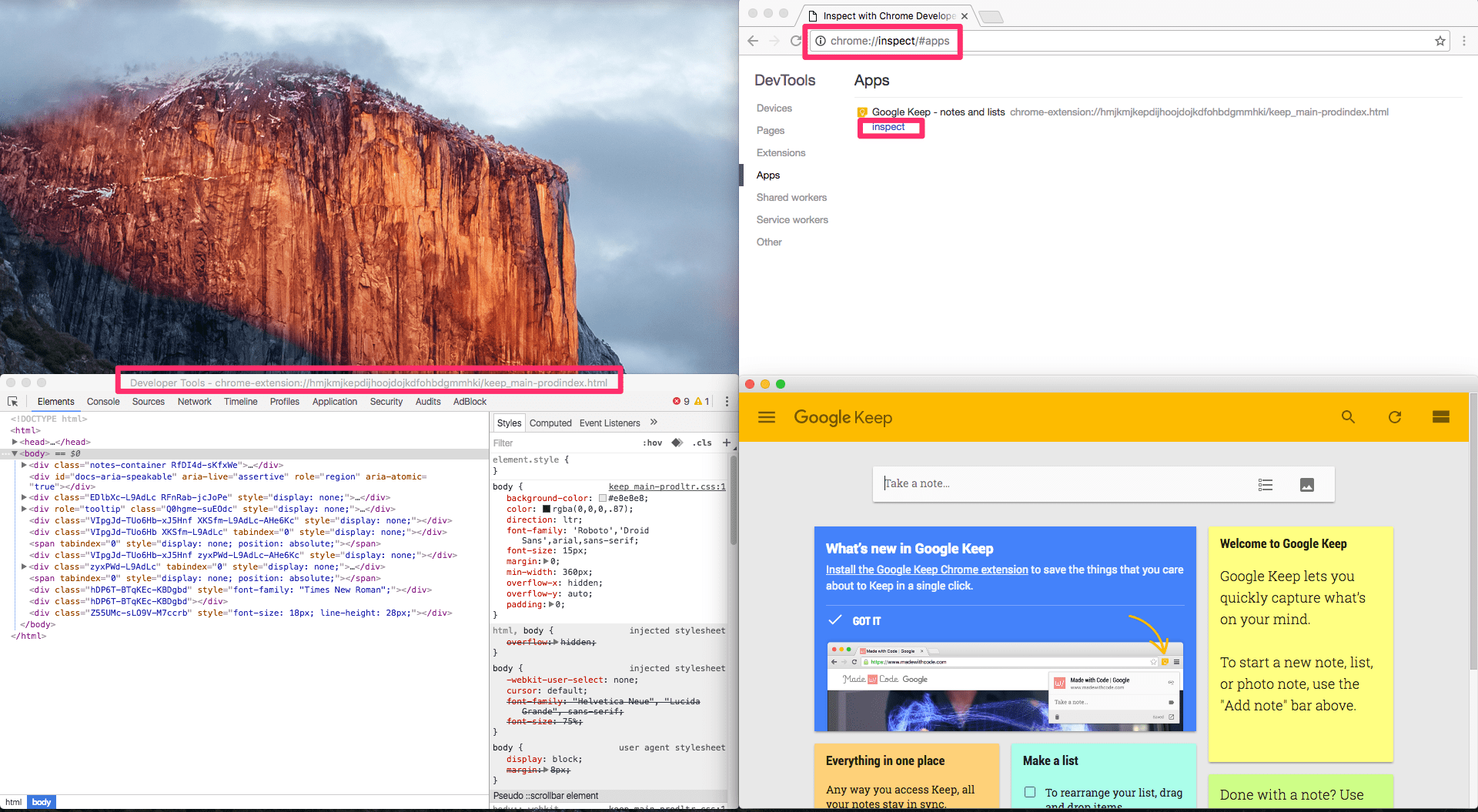Switch to the Console panel
Viewport: 1478px width, 812px height.
(x=103, y=402)
